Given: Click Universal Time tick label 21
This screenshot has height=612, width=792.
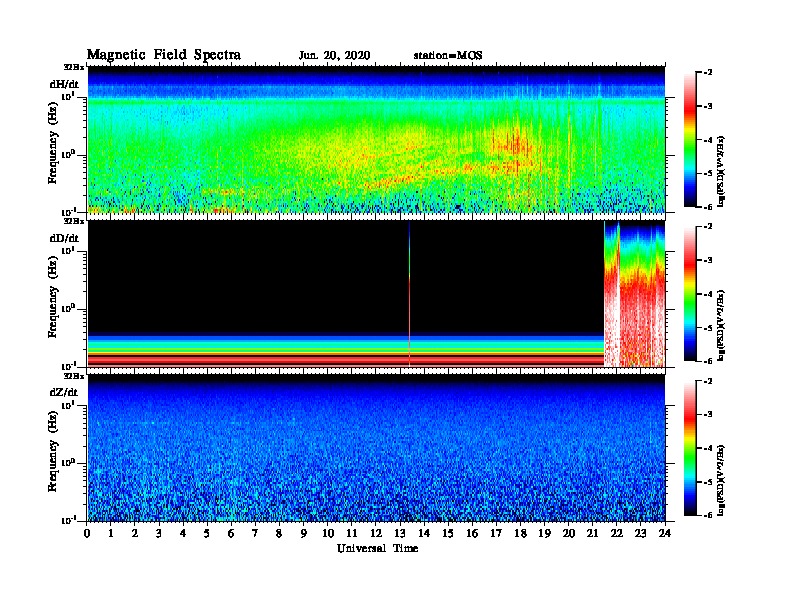Looking at the screenshot, I should 592,533.
